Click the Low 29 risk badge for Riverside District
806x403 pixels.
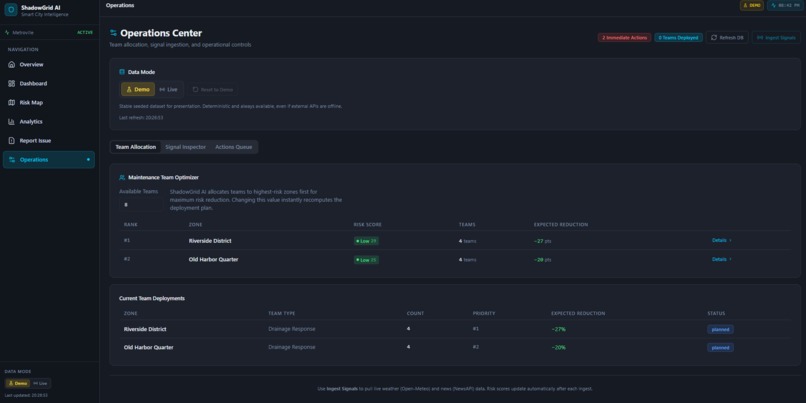366,241
